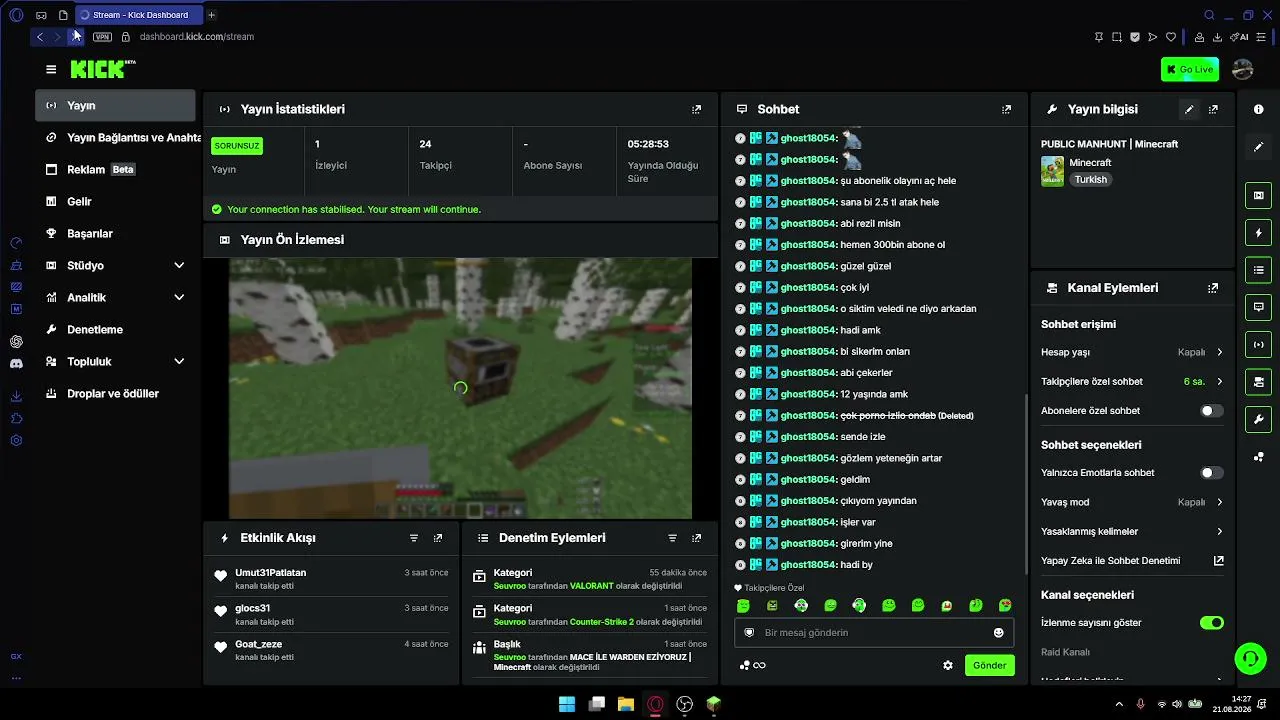Toggle chat widget icon in right sidebar
Image resolution: width=1280 pixels, height=720 pixels.
1259,307
